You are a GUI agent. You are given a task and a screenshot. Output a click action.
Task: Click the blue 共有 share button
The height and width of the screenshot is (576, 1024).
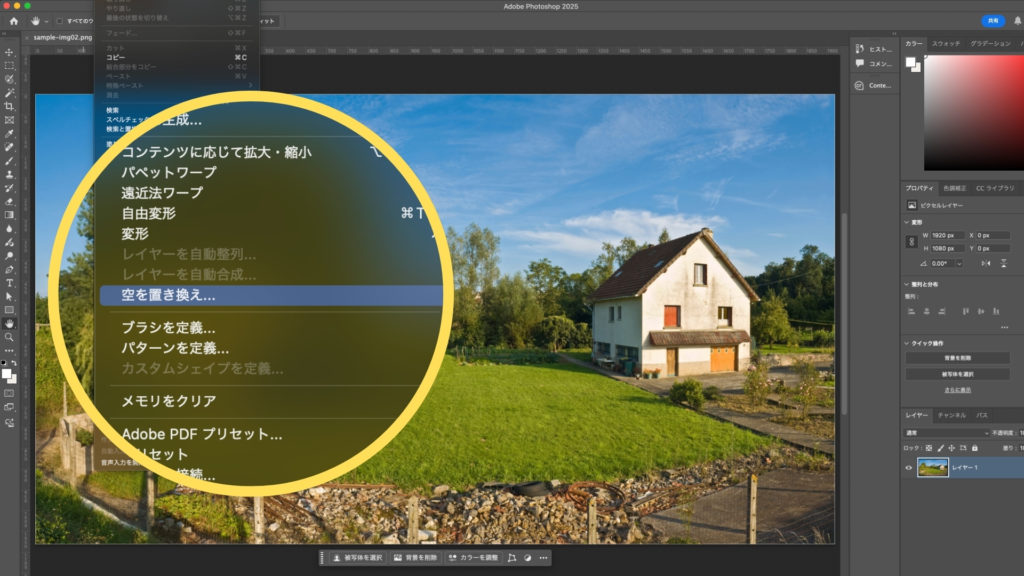(992, 20)
